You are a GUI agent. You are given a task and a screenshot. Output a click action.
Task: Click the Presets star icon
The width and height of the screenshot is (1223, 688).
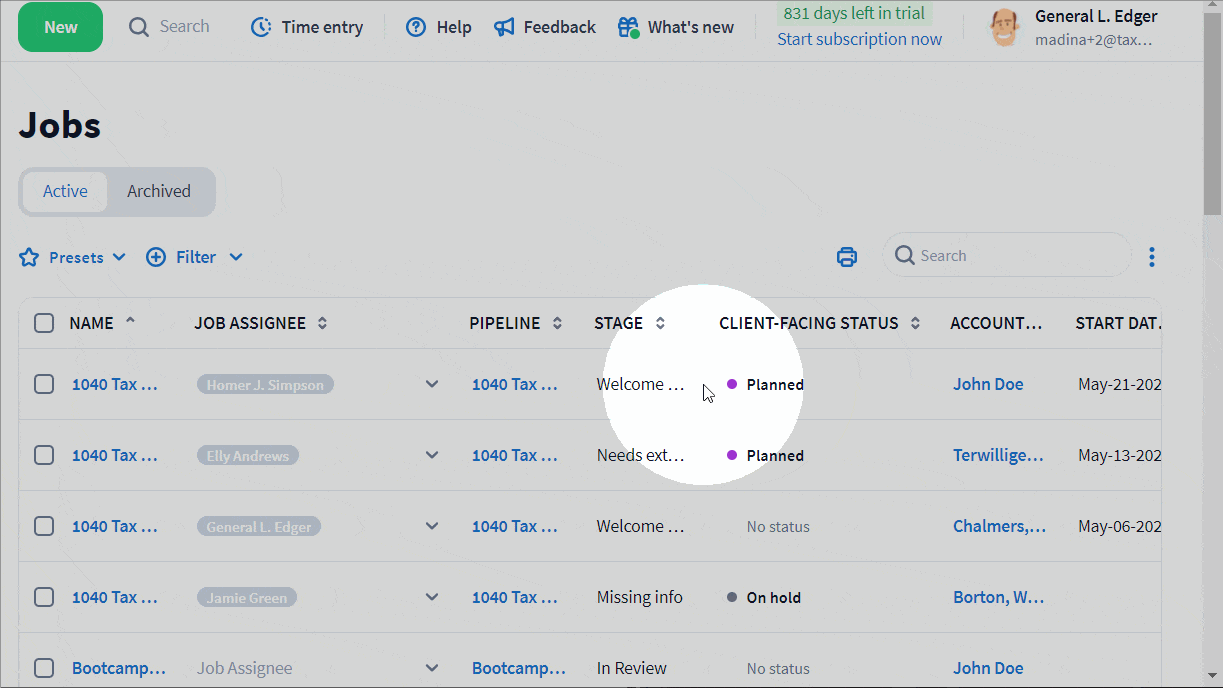(x=29, y=258)
